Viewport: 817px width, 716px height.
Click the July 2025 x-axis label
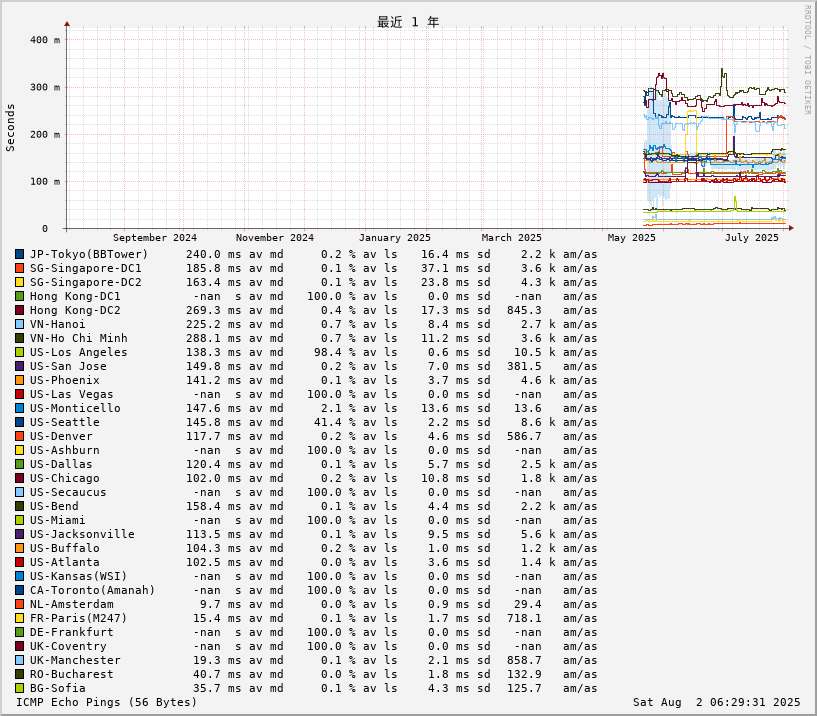(x=751, y=238)
